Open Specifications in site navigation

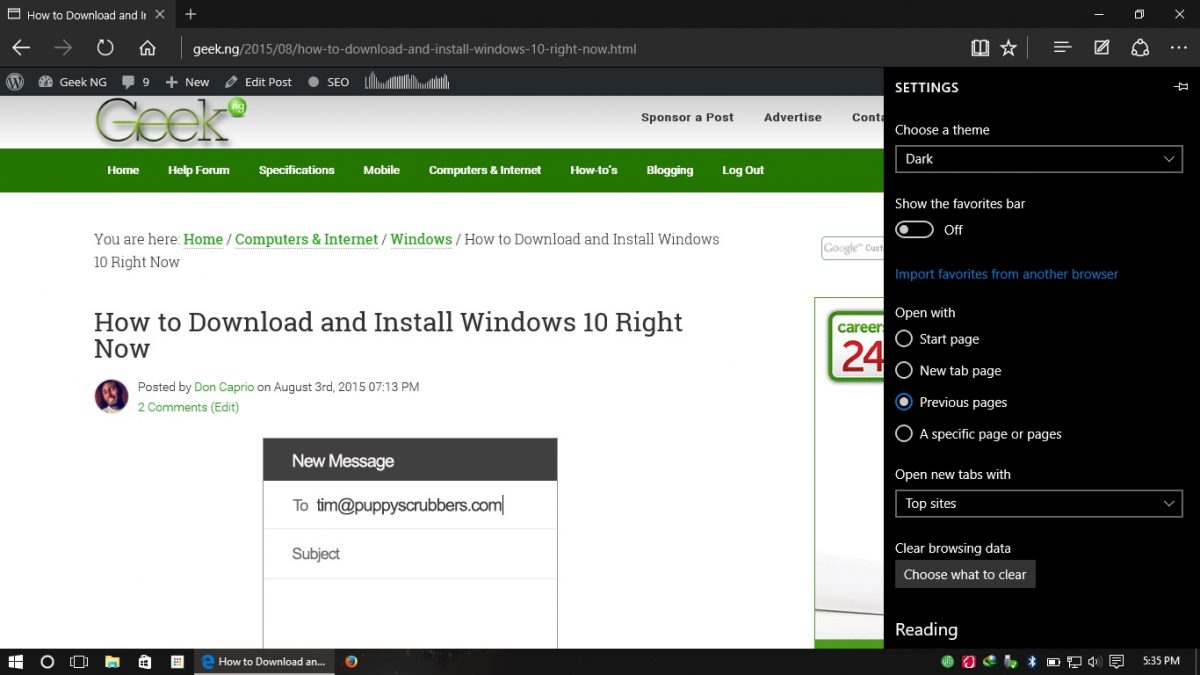[x=296, y=170]
